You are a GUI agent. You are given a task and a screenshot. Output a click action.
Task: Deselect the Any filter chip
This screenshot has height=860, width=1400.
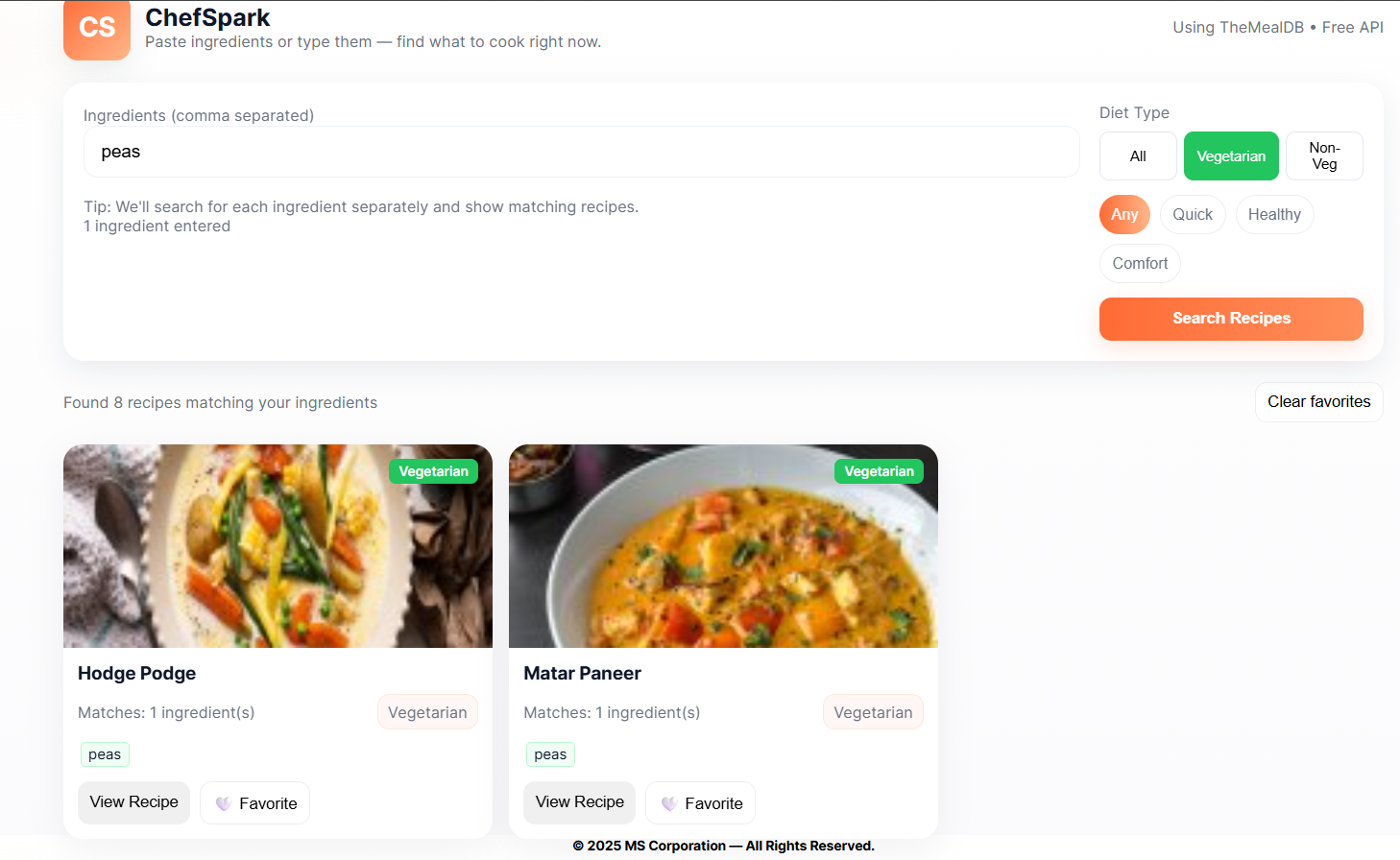(1124, 214)
